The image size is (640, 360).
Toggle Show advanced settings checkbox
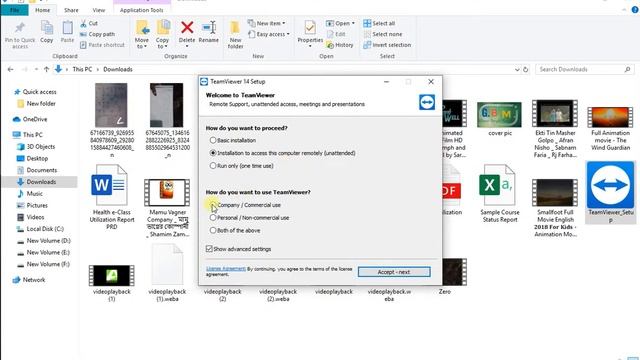click(209, 249)
